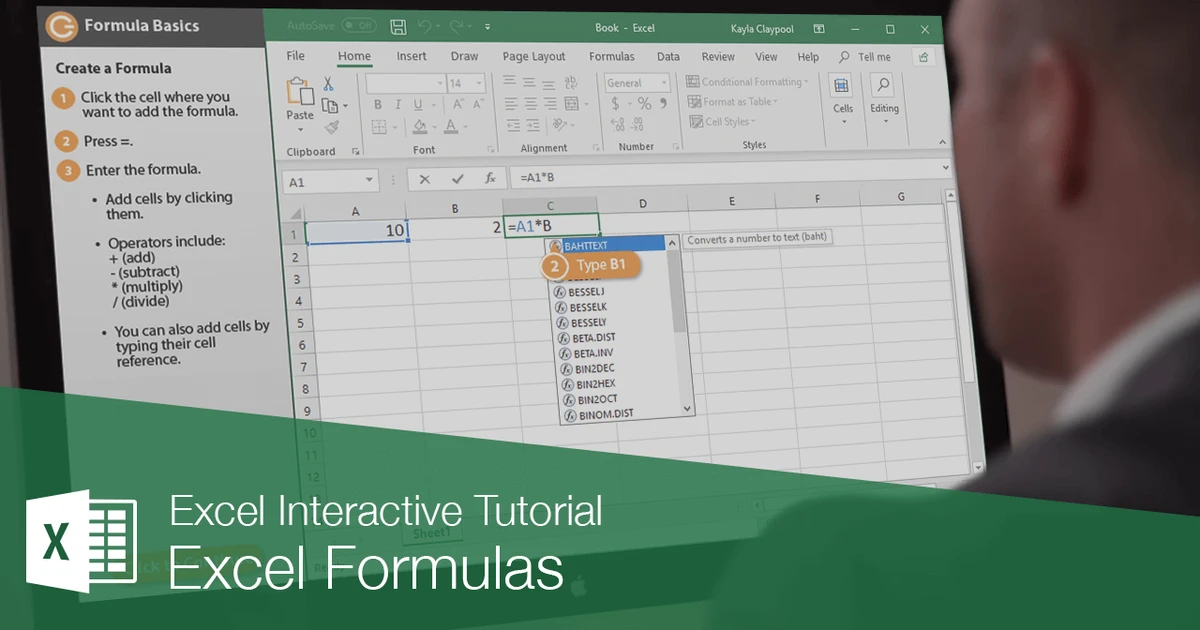Screen dimensions: 1200x630
Task: Click the Save icon in title bar
Action: tap(398, 27)
